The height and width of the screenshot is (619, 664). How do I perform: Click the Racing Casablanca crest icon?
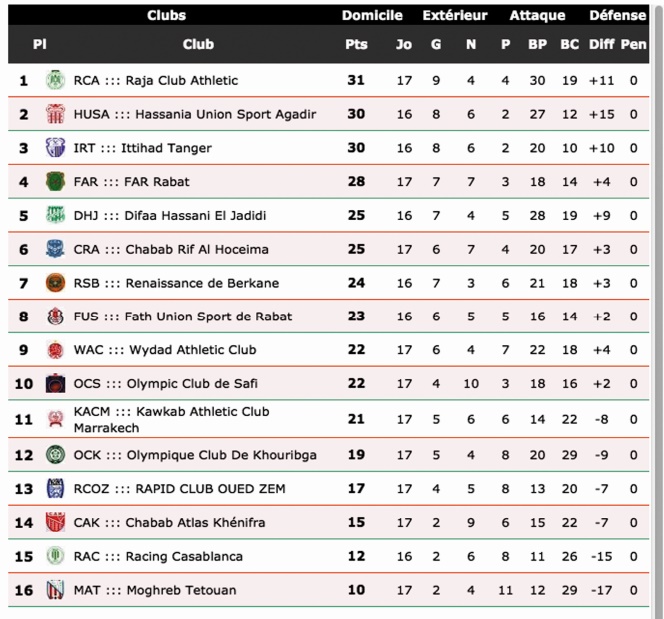(55, 556)
